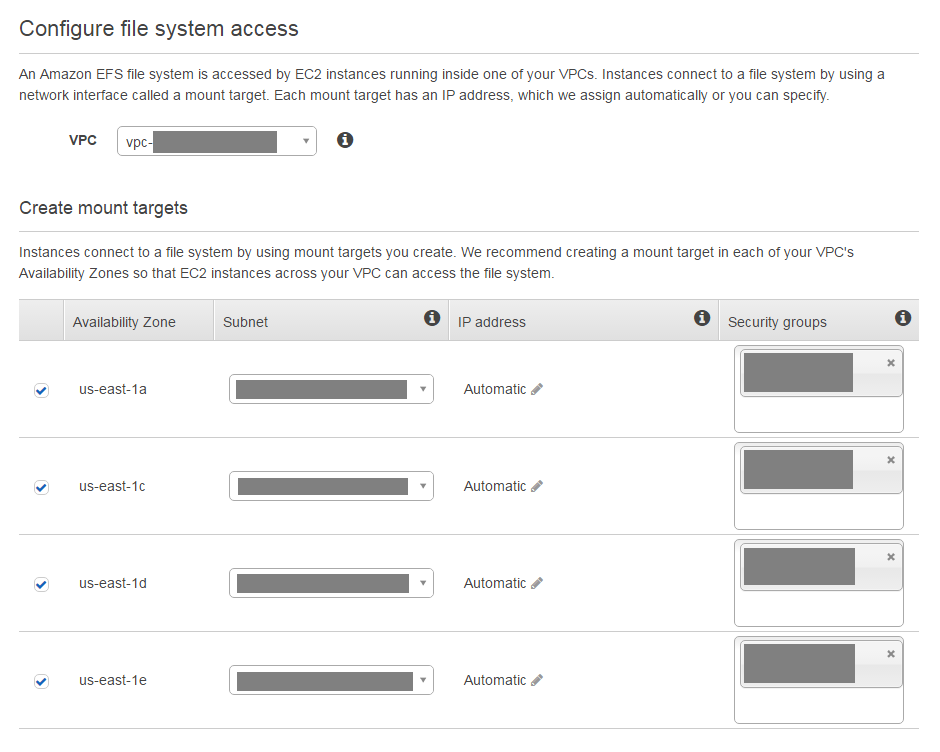940x752 pixels.
Task: Click empty area in us-east-1d security groups field
Action: click(x=819, y=608)
